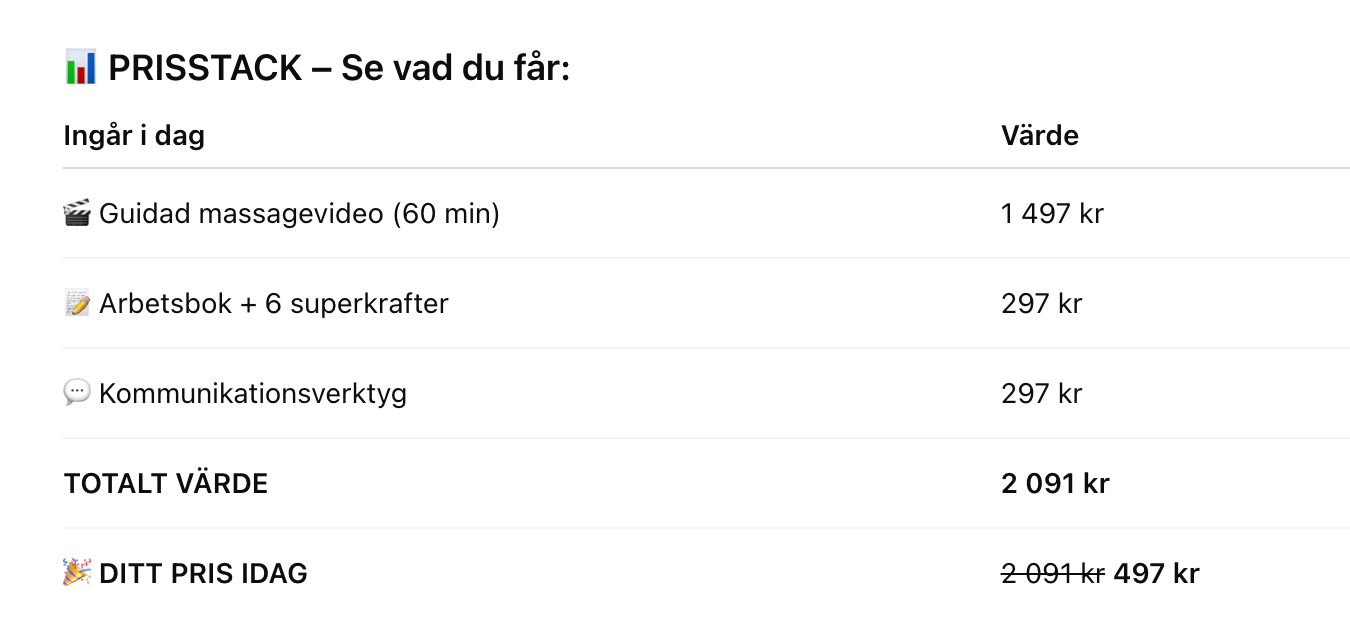The image size is (1350, 634).
Task: Click the clapperboard icon for massage video
Action: tap(77, 214)
